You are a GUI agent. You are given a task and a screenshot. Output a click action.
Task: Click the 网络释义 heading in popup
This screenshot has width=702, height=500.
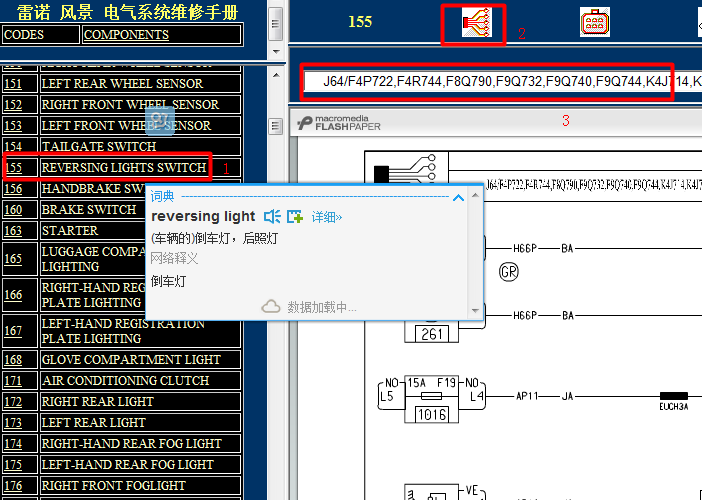[x=174, y=258]
